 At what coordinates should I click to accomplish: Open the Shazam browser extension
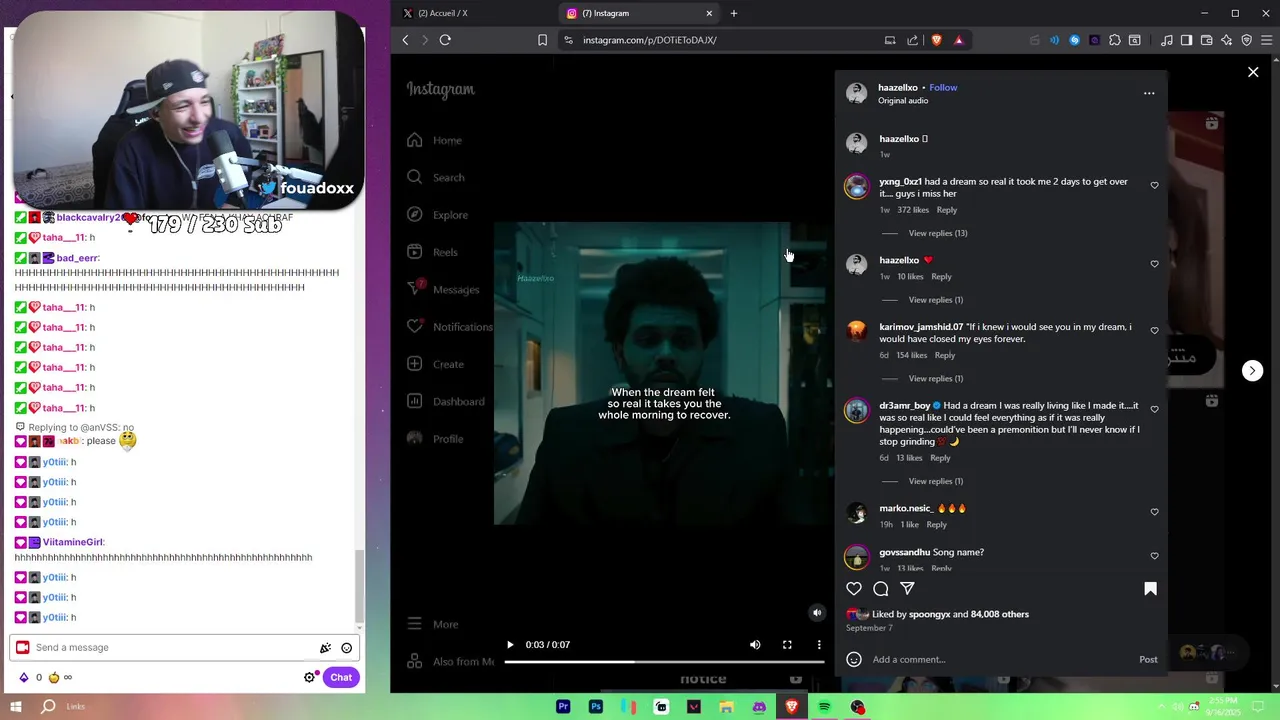pos(1075,40)
